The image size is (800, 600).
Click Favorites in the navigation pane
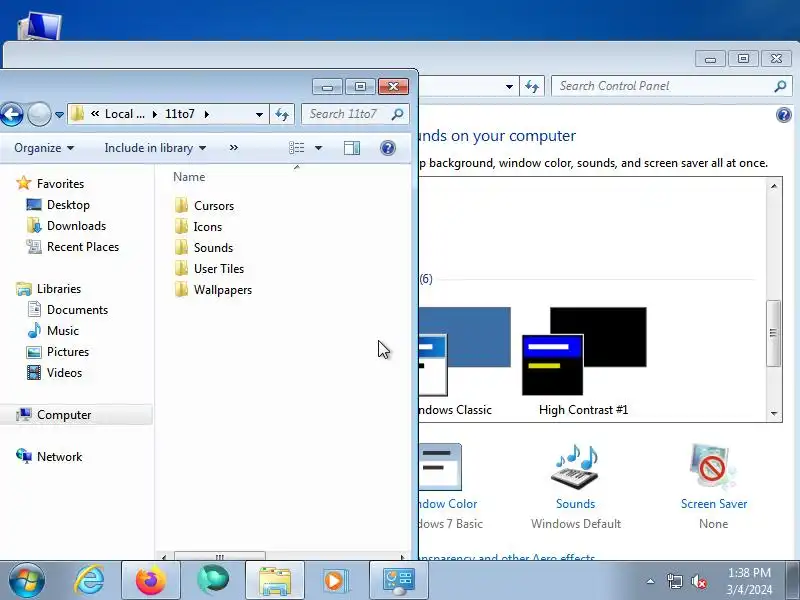[x=50, y=184]
